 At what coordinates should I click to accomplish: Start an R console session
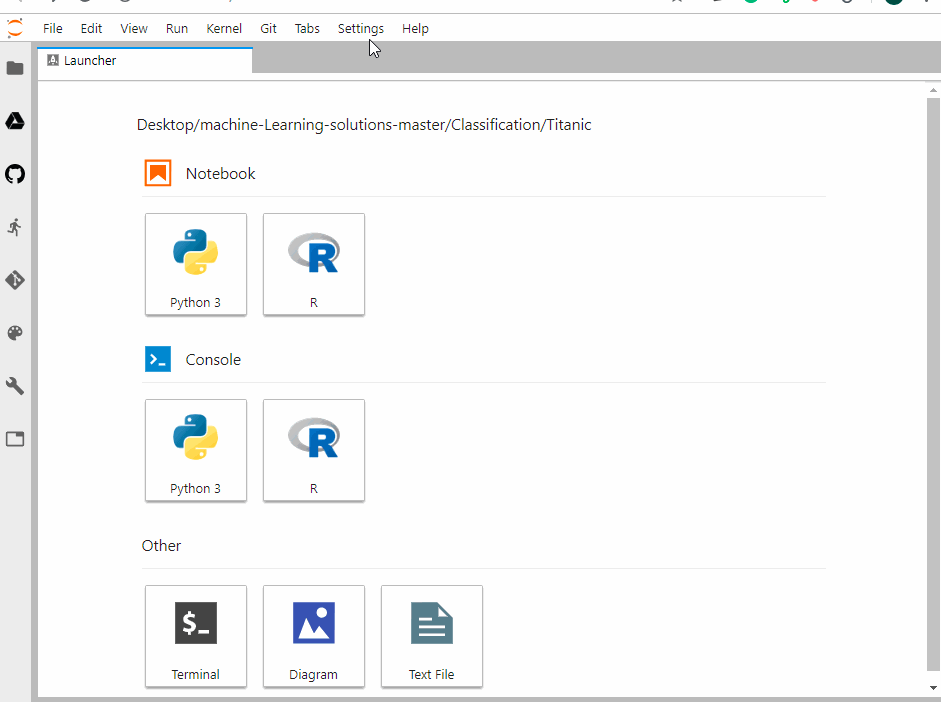[314, 450]
